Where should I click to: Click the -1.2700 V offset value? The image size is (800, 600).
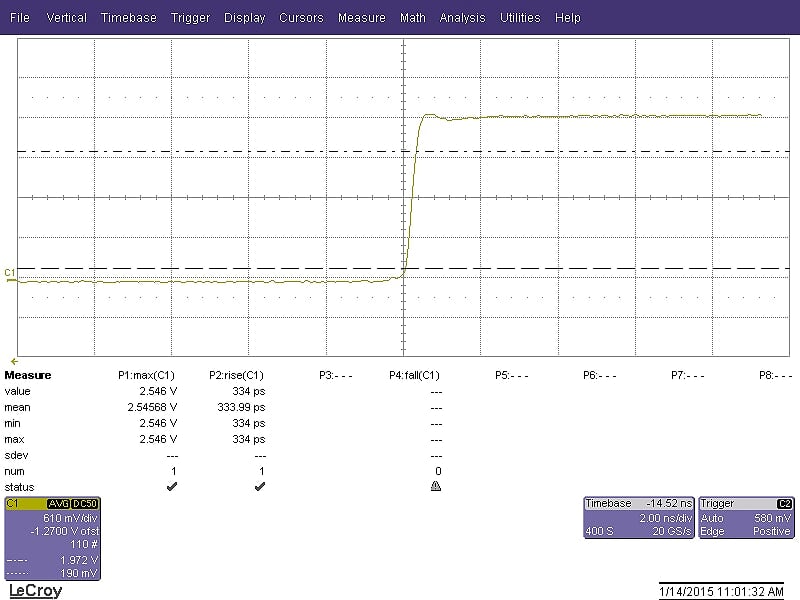coord(64,531)
